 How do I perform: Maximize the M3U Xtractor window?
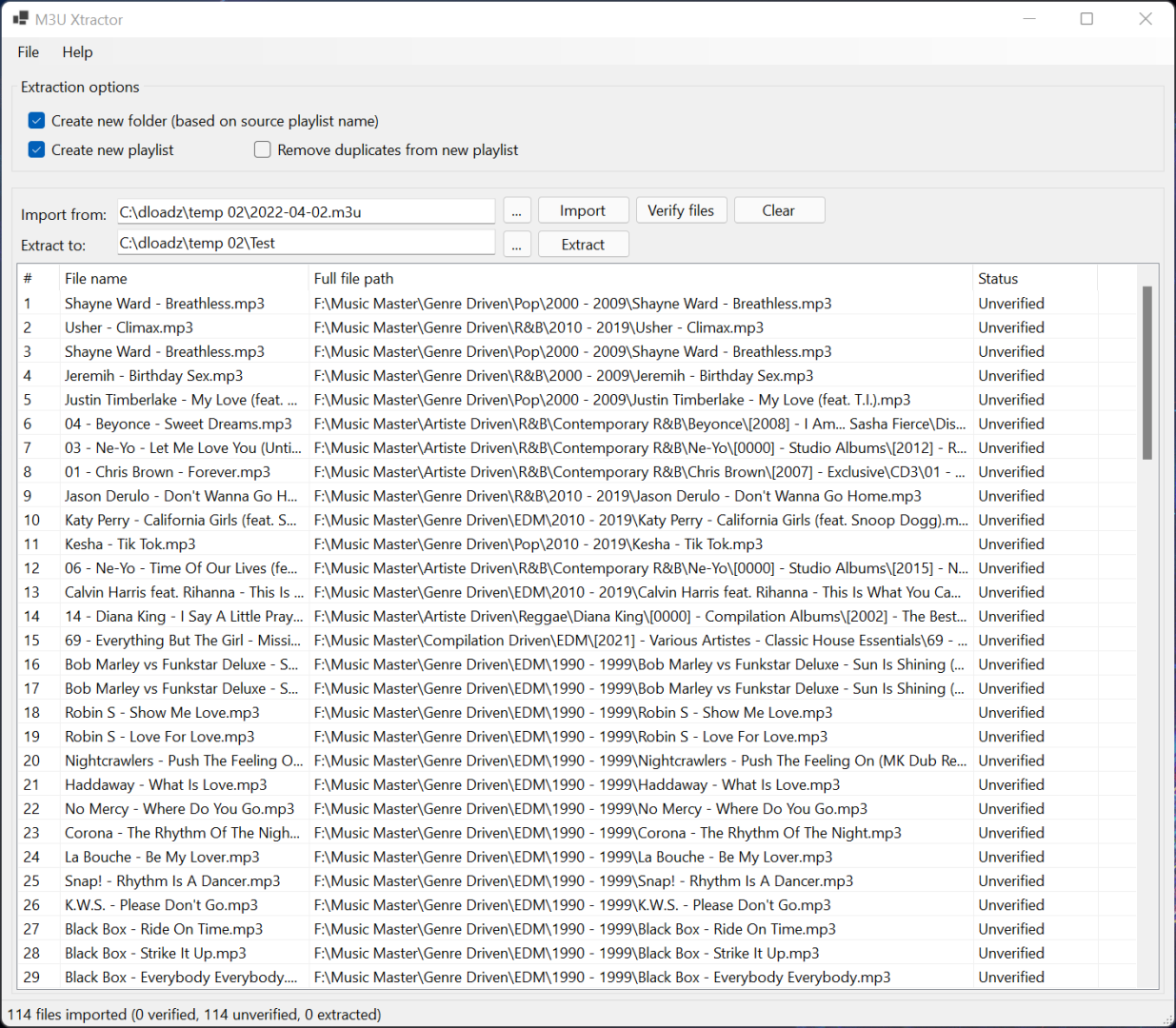[x=1086, y=19]
